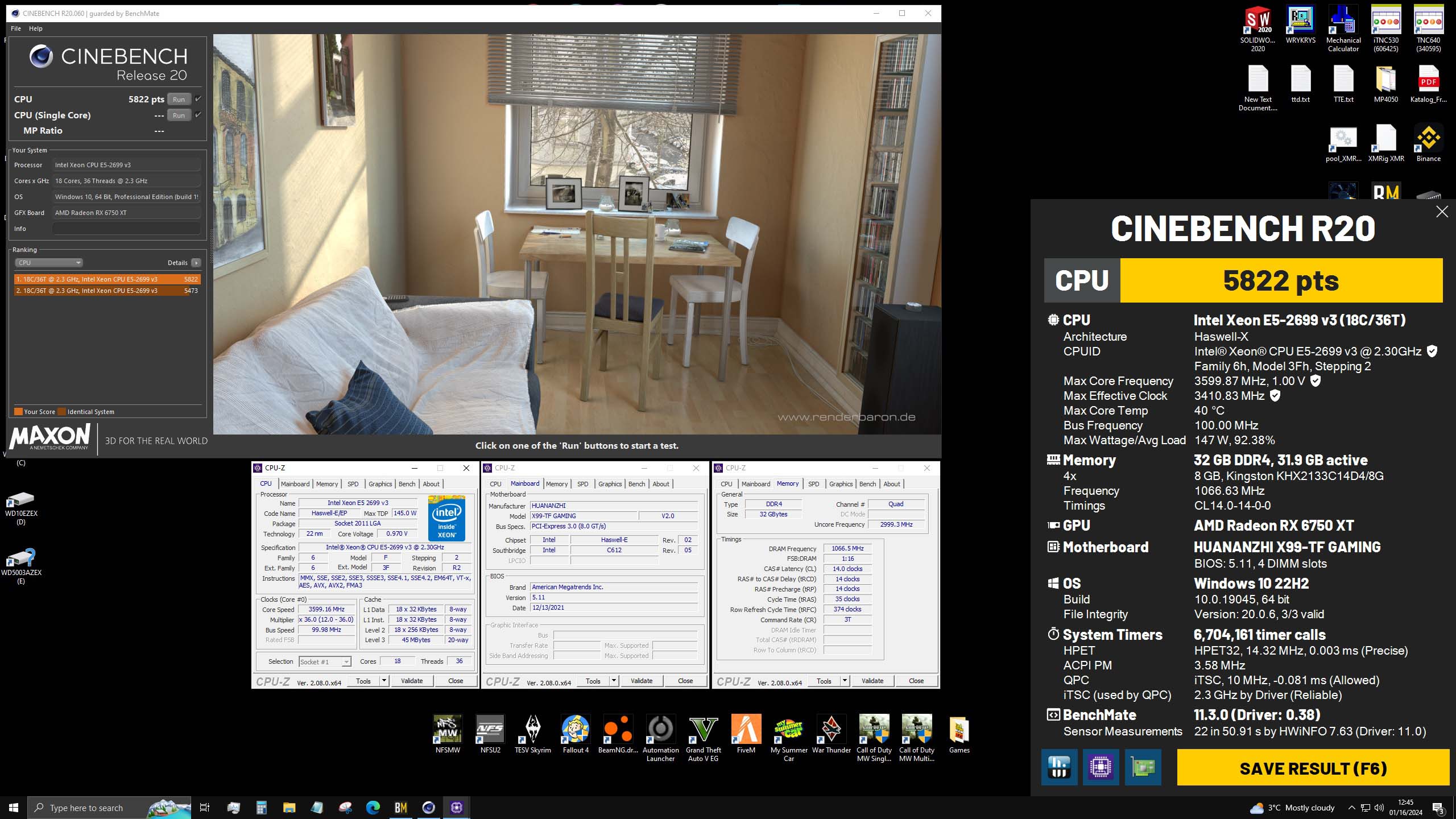The height and width of the screenshot is (819, 1456).
Task: Open the ttd.txt file icon
Action: (1300, 84)
